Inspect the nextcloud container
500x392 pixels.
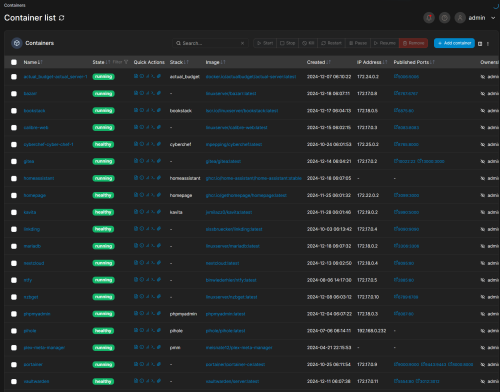pos(142,263)
